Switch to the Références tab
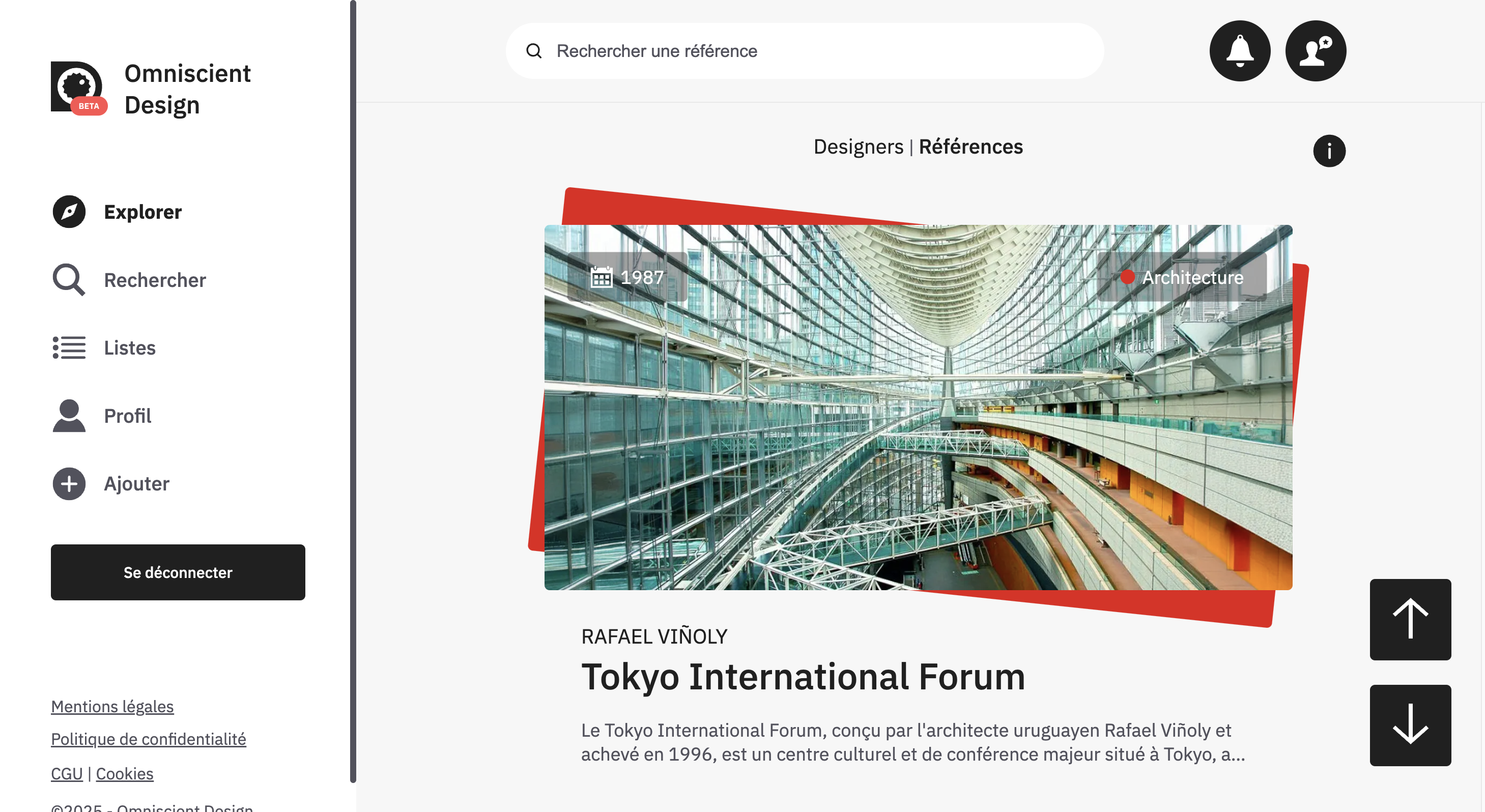The image size is (1485, 812). click(971, 147)
